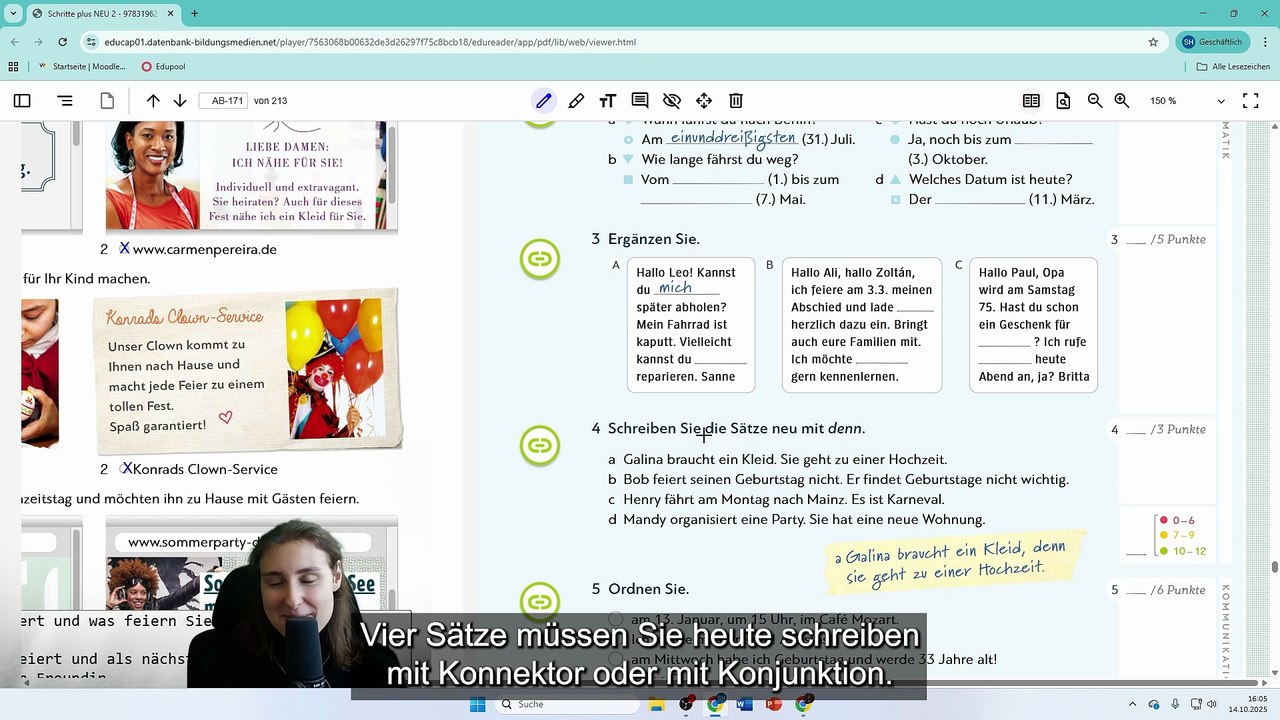Click the Chrome apps grid icon
1280x720 pixels.
tap(13, 67)
